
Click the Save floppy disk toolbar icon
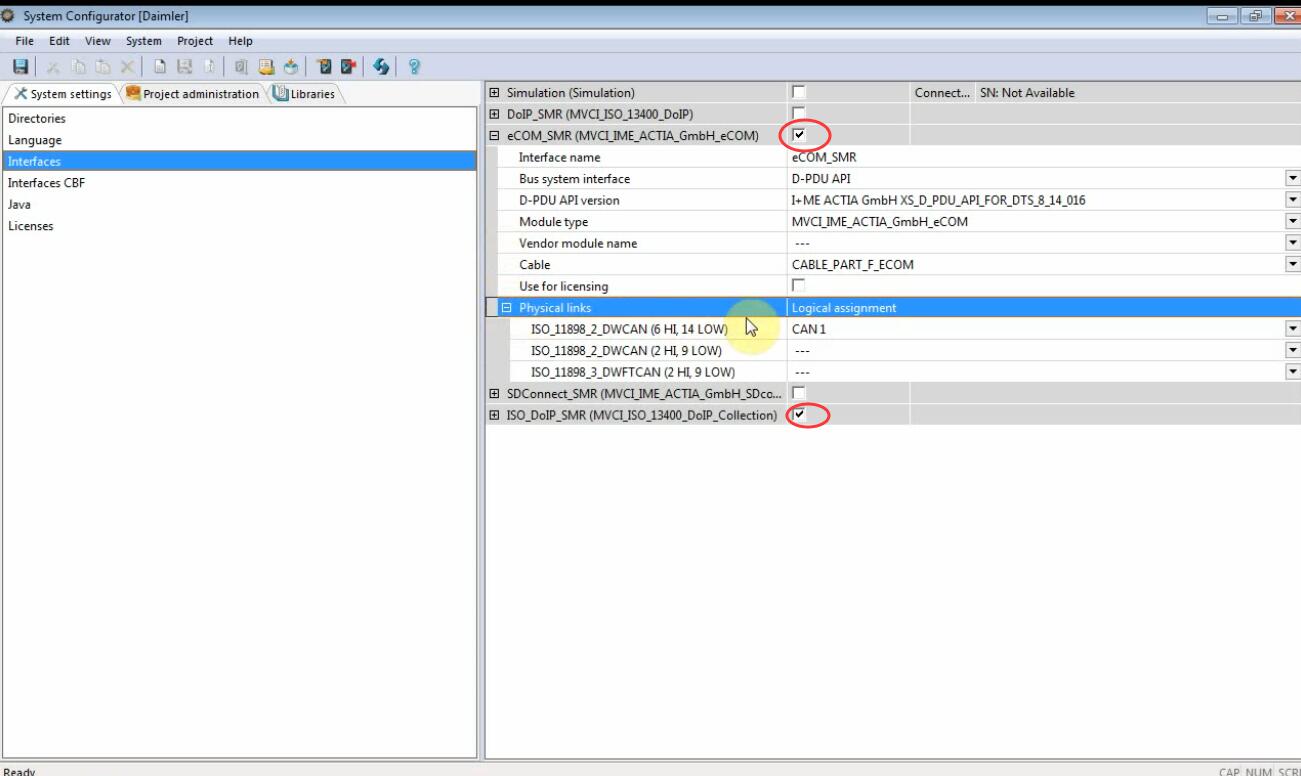[20, 67]
